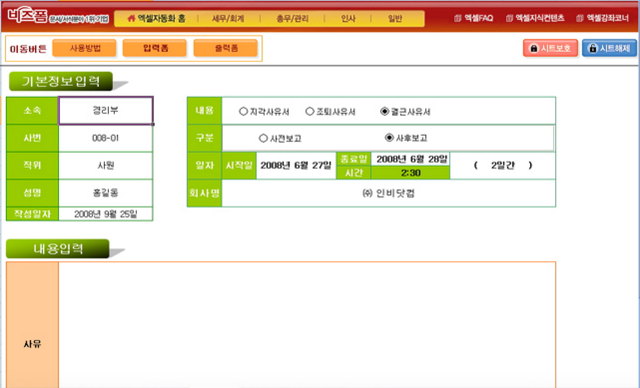Click the 소속 label cell
Screen dimensions: 640x388
[x=32, y=110]
